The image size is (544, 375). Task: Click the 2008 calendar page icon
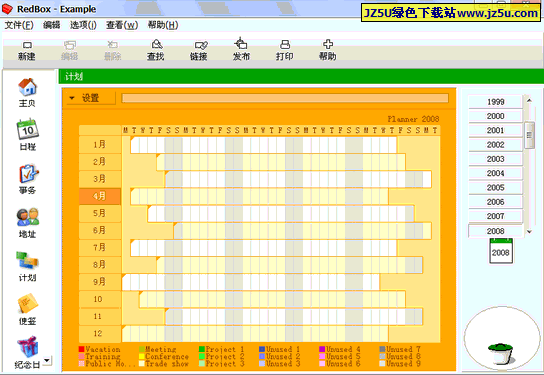coord(500,251)
